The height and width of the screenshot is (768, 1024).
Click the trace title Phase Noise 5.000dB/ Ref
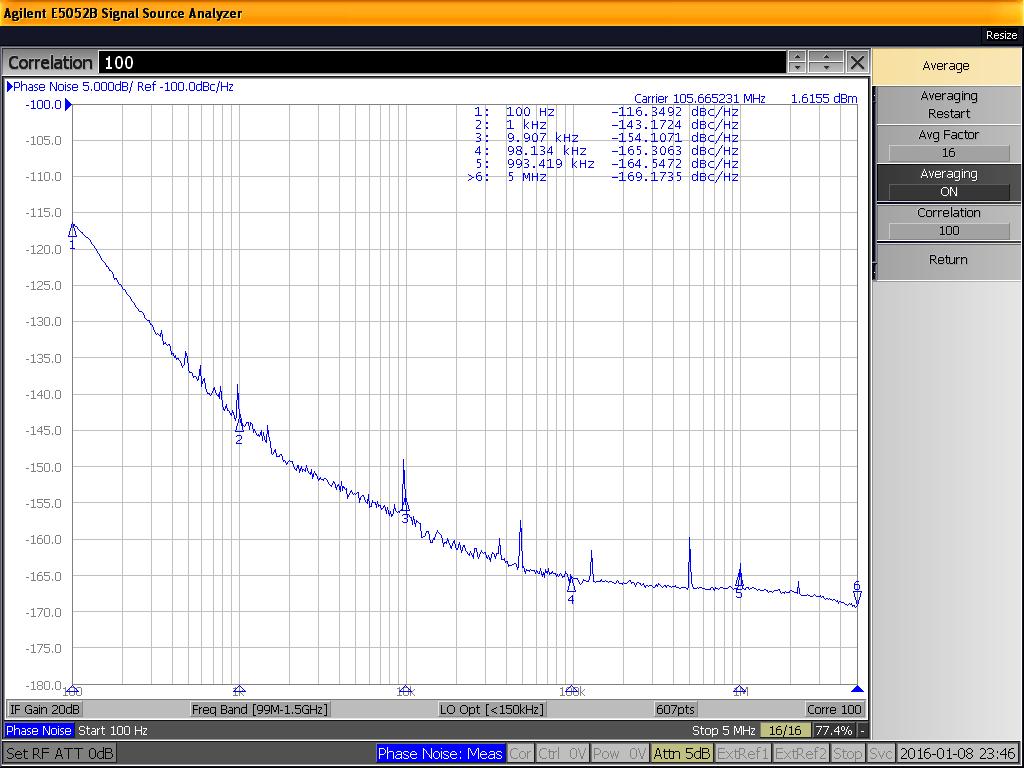[123, 86]
